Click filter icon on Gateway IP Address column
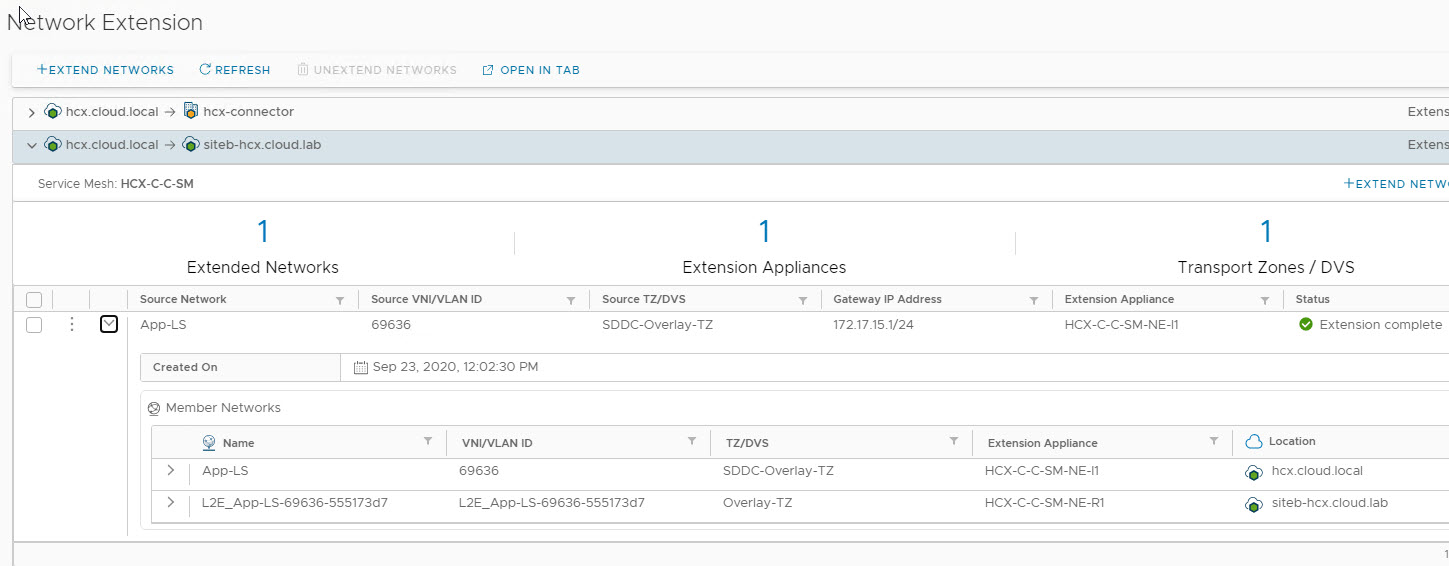The width and height of the screenshot is (1449, 566). coord(1034,300)
